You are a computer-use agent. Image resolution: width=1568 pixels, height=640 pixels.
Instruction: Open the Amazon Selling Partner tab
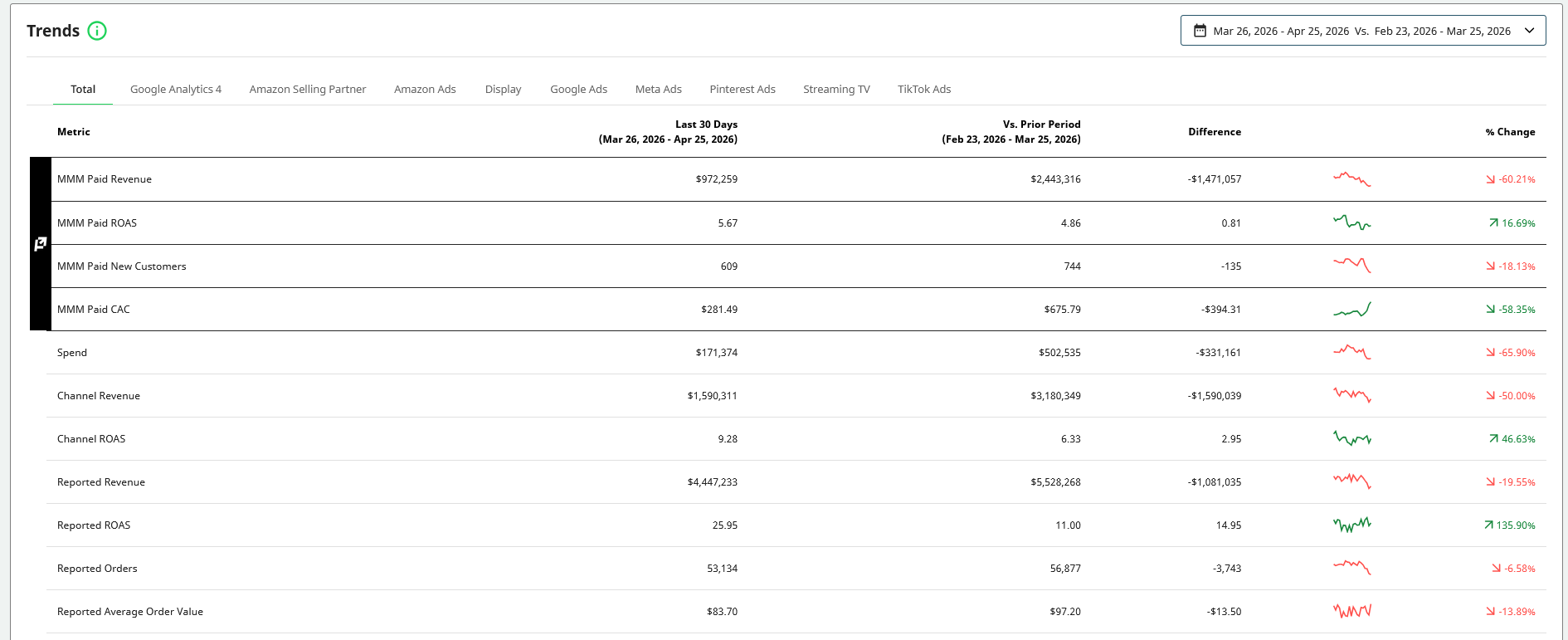pos(307,90)
